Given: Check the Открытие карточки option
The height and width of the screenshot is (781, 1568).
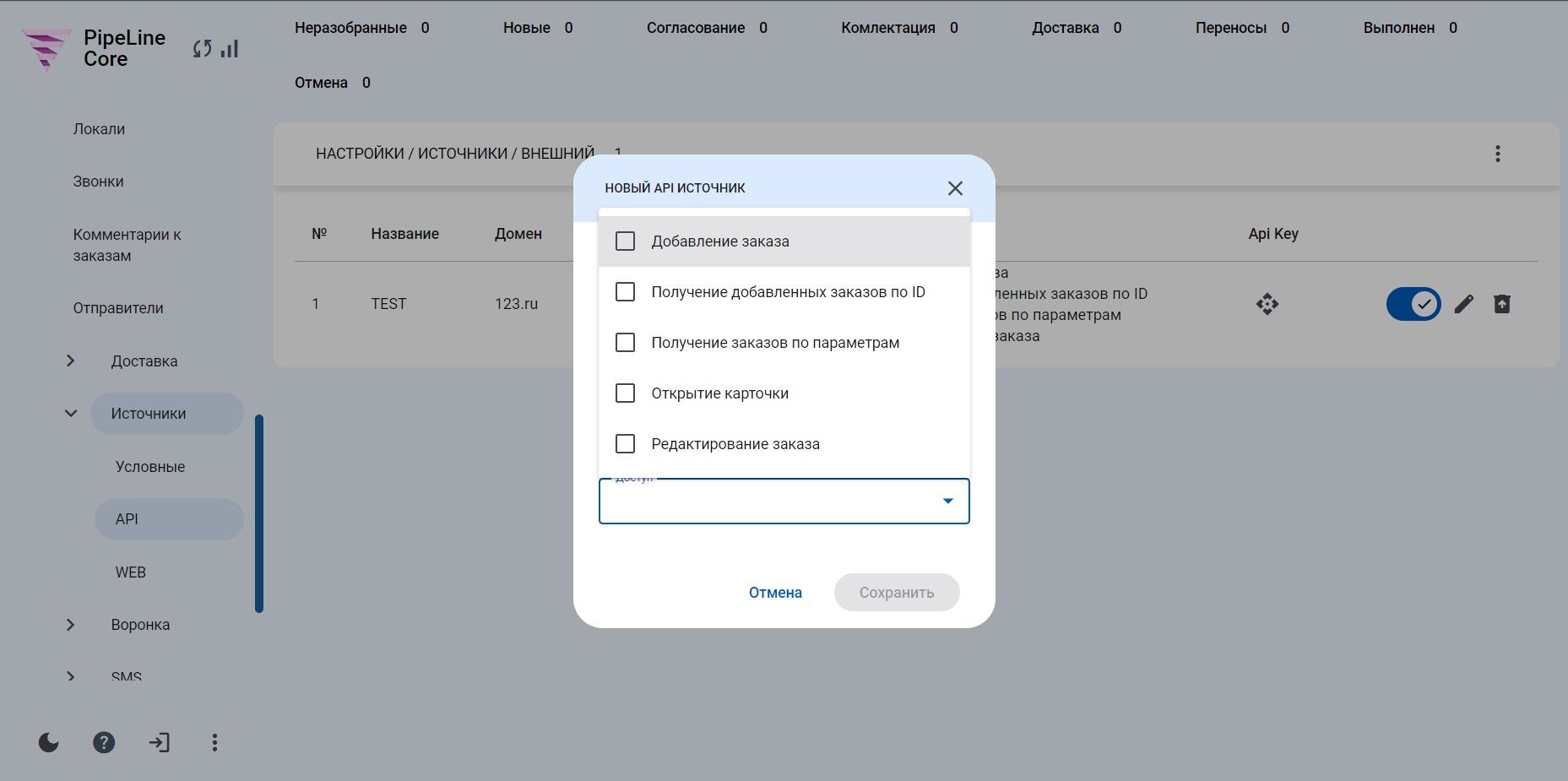Looking at the screenshot, I should (x=625, y=393).
